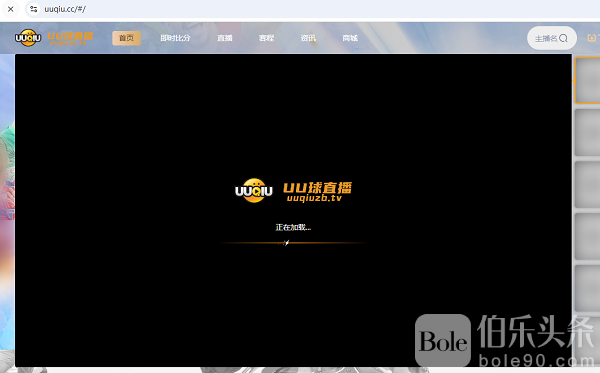Click the UUQIU logo in header

pos(54,37)
